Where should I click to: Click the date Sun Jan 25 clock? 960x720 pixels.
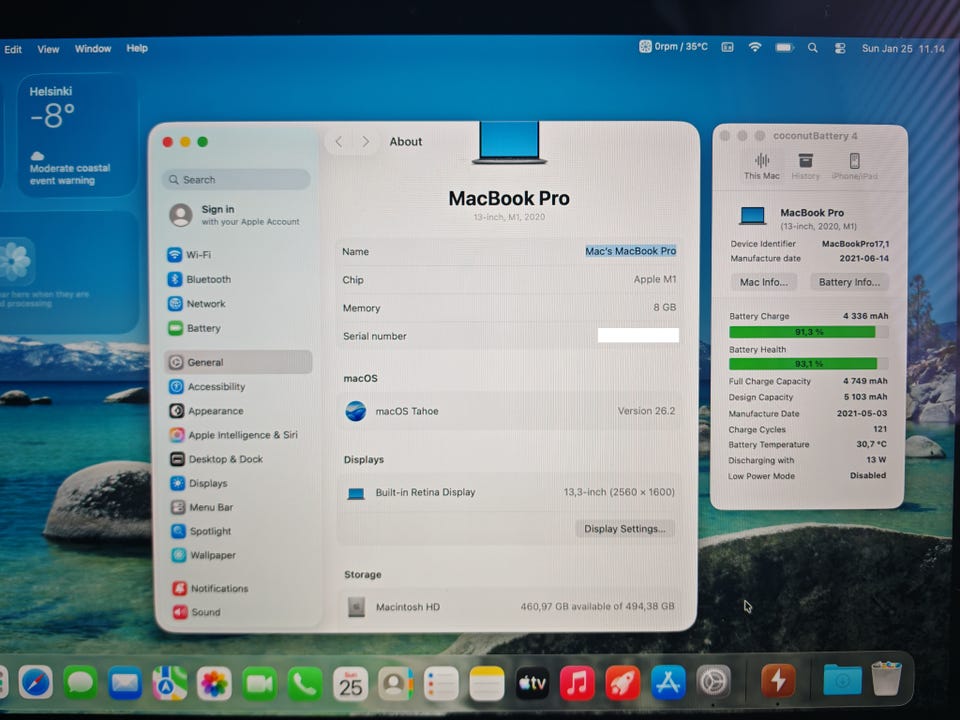click(x=903, y=49)
